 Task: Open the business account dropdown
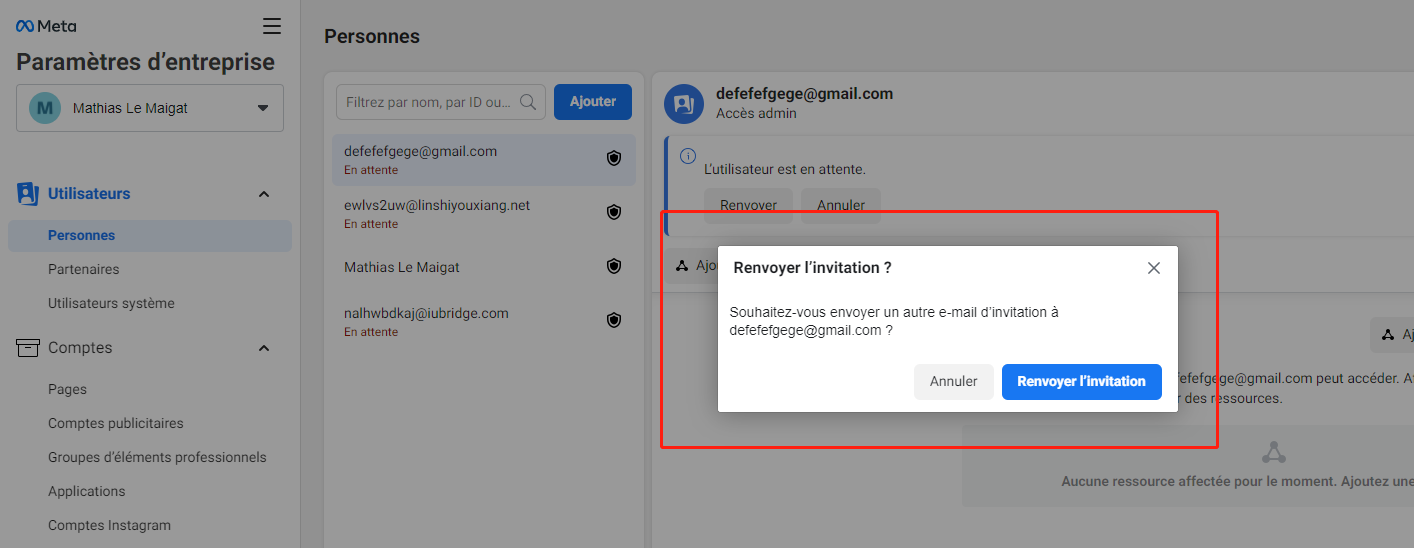coord(150,108)
